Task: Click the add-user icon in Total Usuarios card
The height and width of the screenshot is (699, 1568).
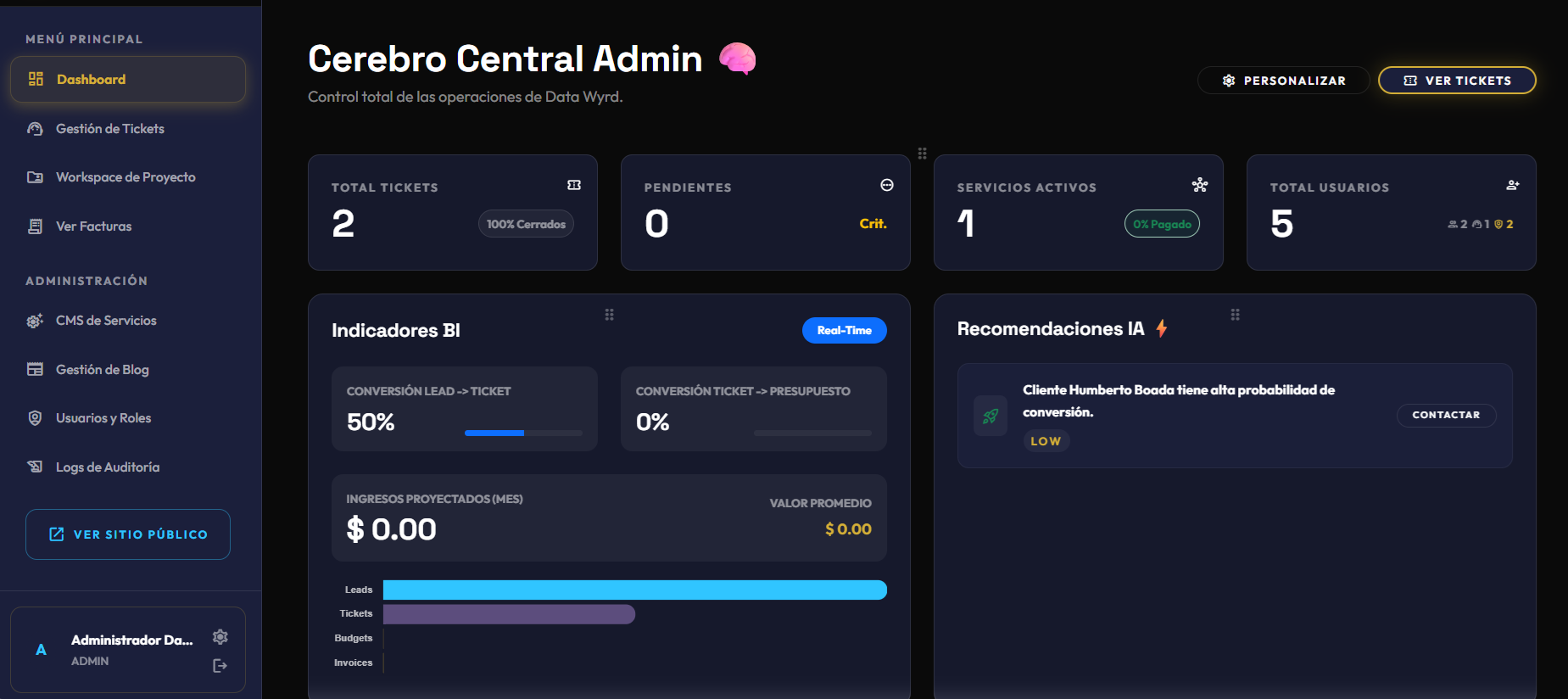Action: pos(1513,185)
